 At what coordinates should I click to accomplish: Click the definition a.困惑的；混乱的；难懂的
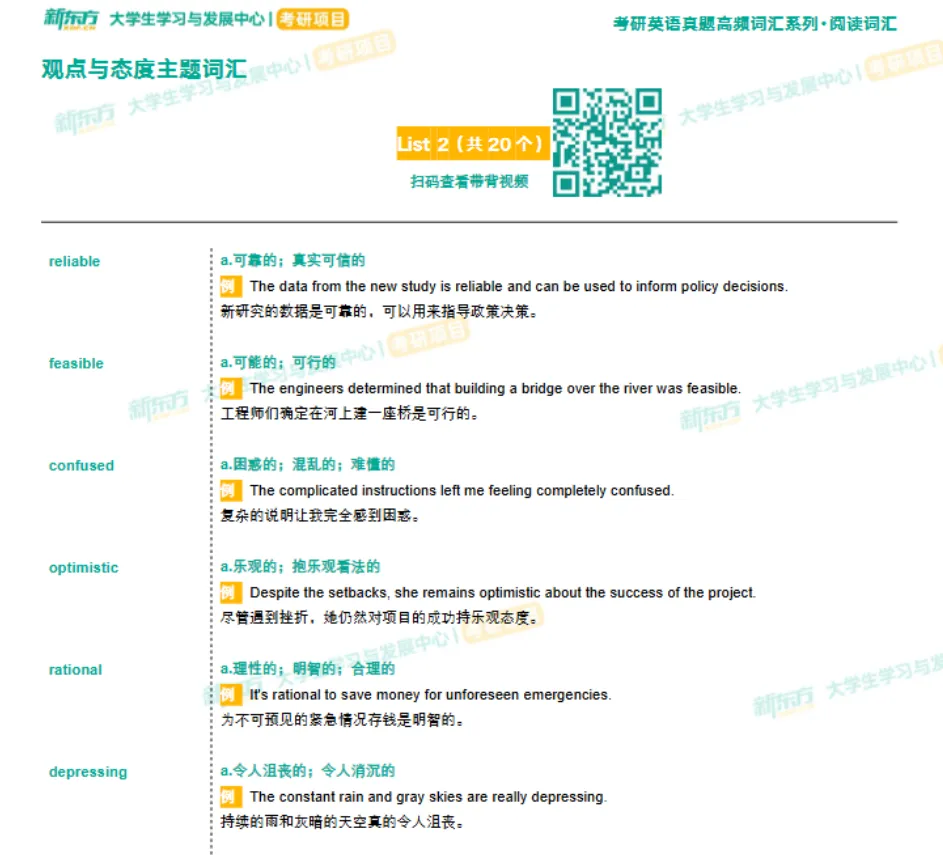pyautogui.click(x=307, y=464)
